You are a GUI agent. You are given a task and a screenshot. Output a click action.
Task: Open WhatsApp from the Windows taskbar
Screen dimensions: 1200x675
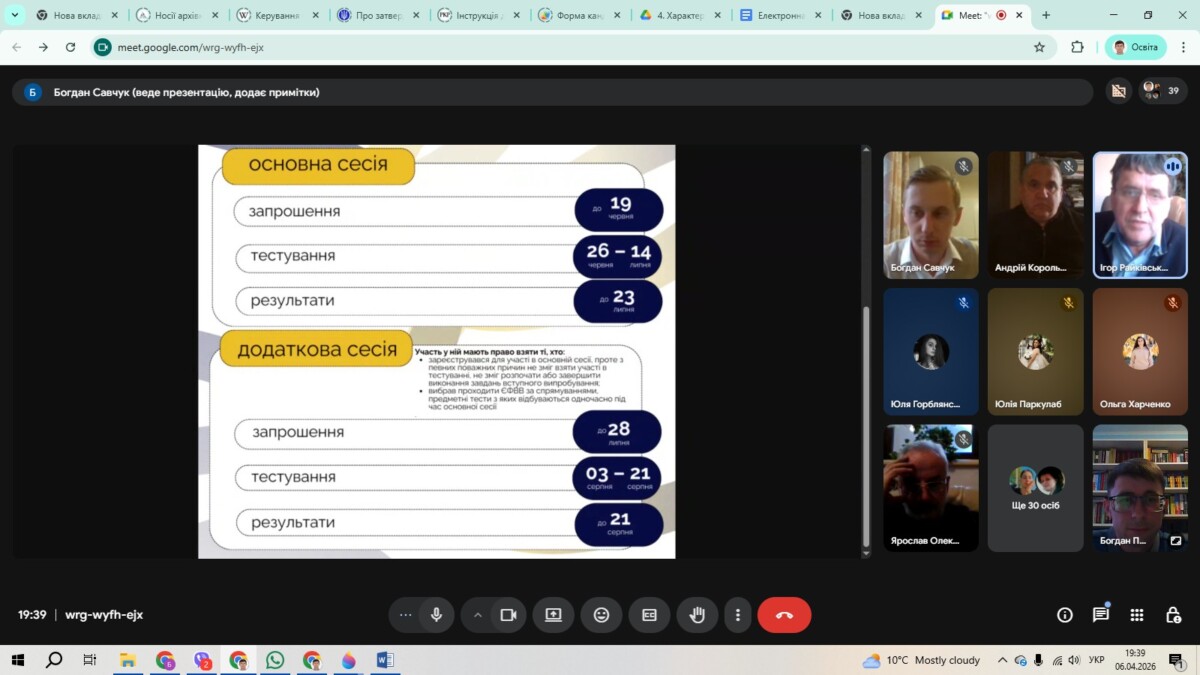click(275, 660)
